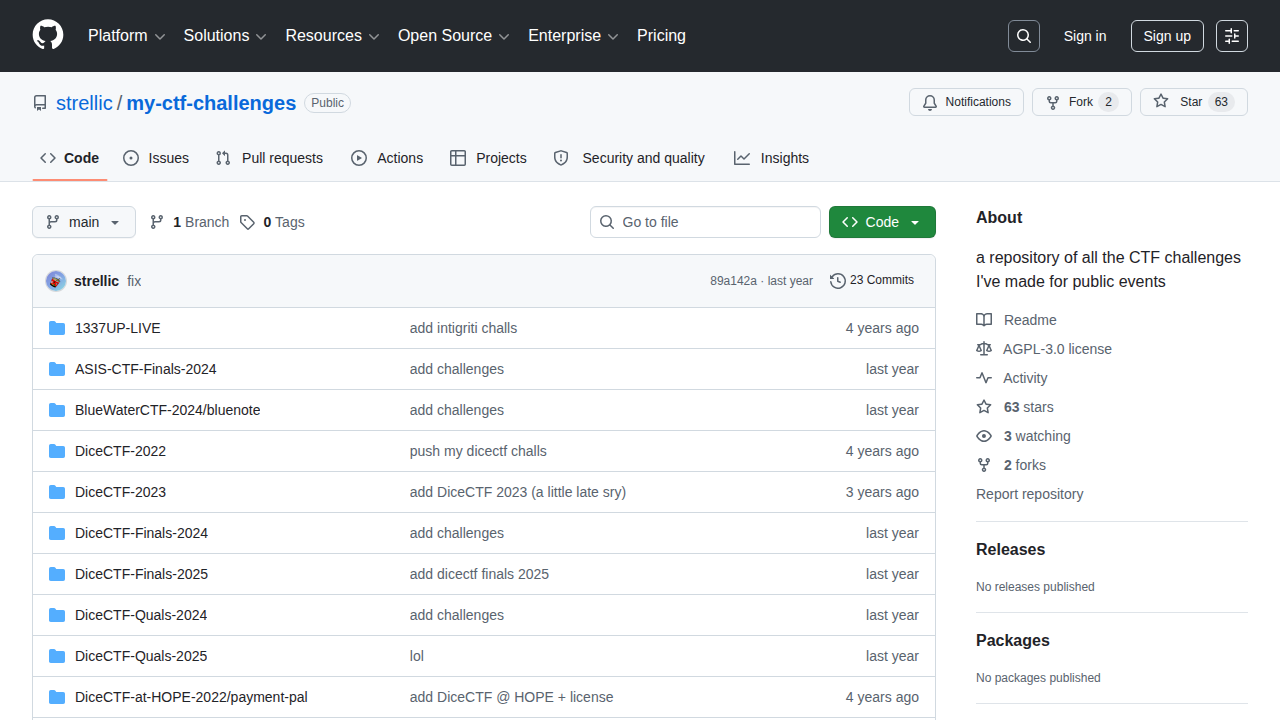Open the search magnifier button

(1024, 36)
